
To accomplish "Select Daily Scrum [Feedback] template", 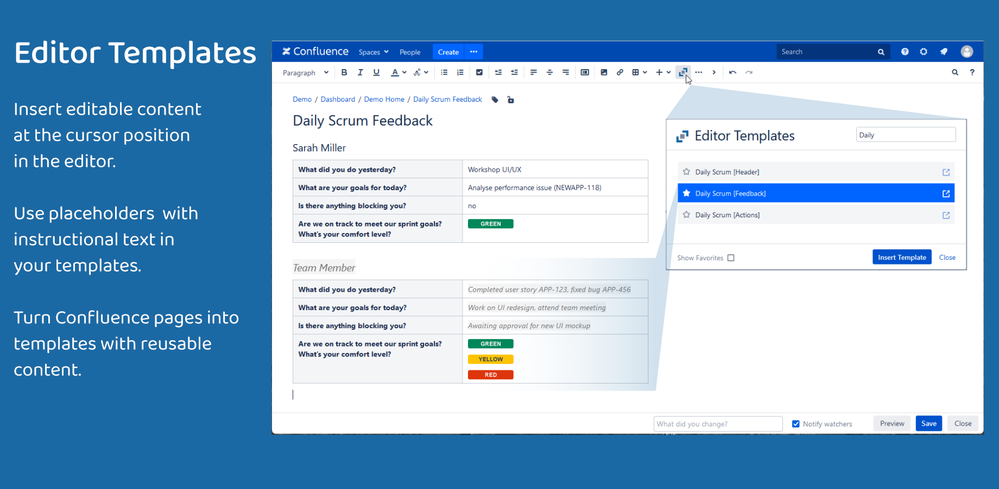I will [x=816, y=193].
